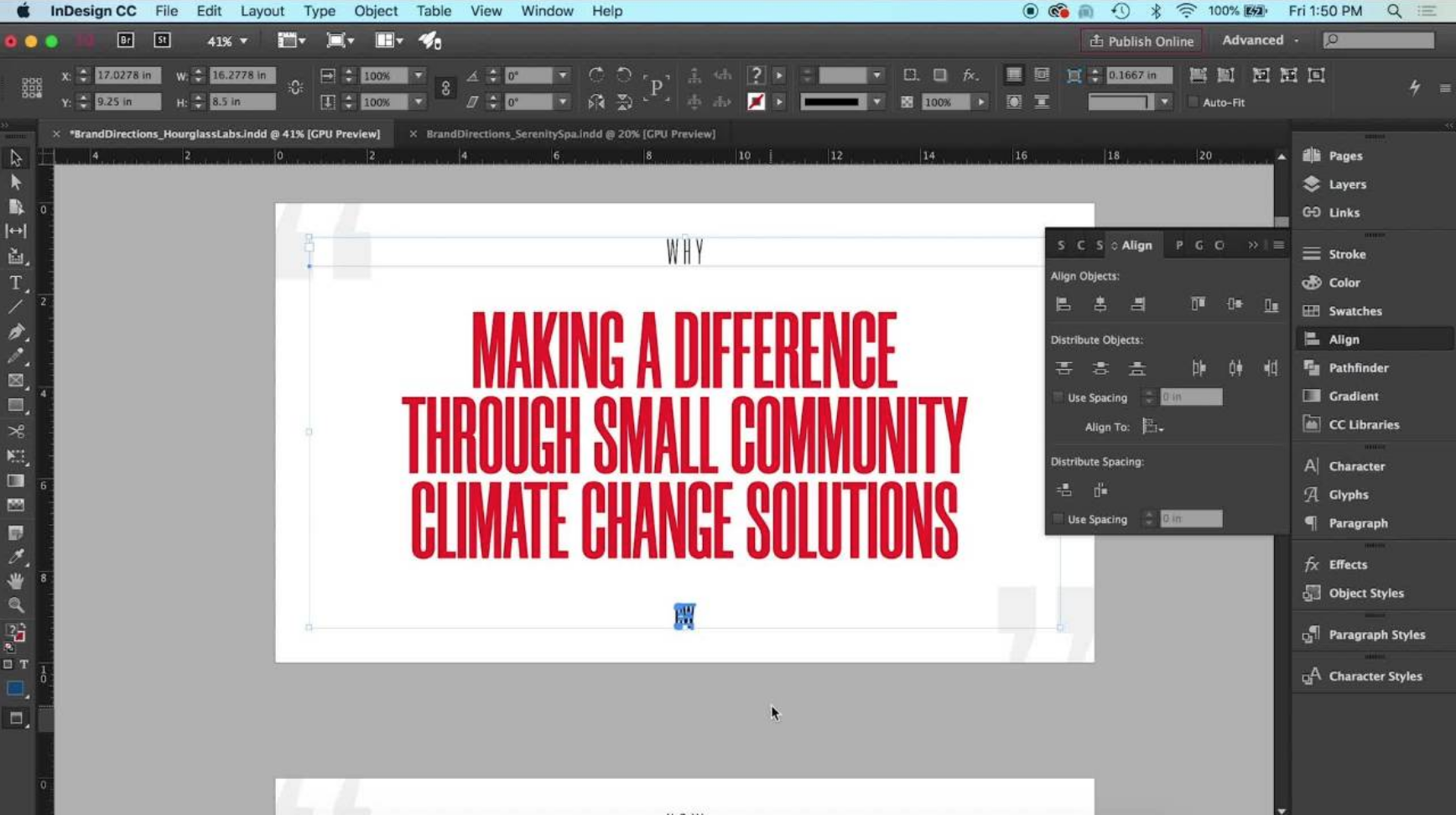Open the Character panel
Viewport: 1456px width, 815px height.
pos(1357,466)
